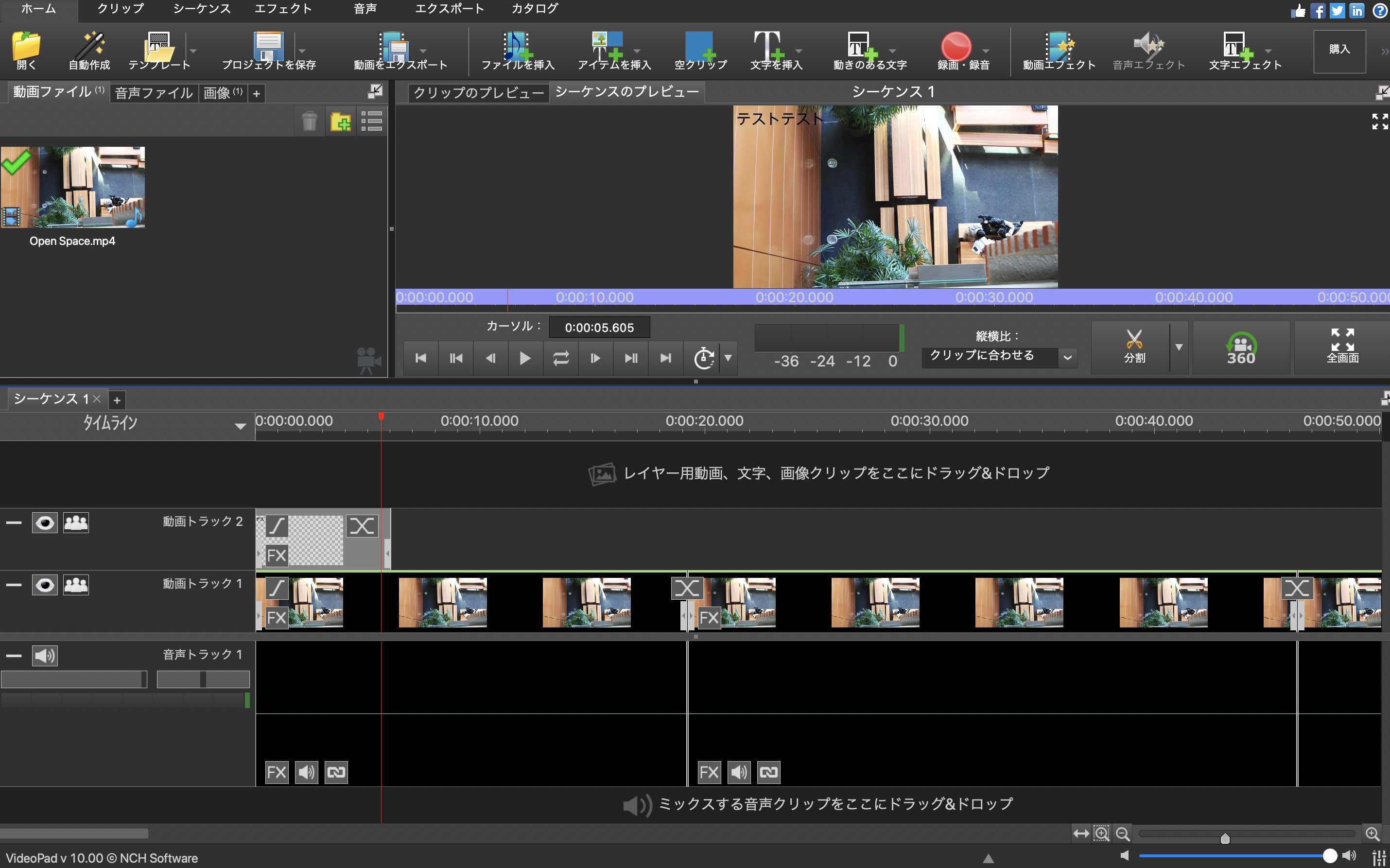Switch to the クリップのプレビュー tab
The width and height of the screenshot is (1390, 868).
click(479, 92)
